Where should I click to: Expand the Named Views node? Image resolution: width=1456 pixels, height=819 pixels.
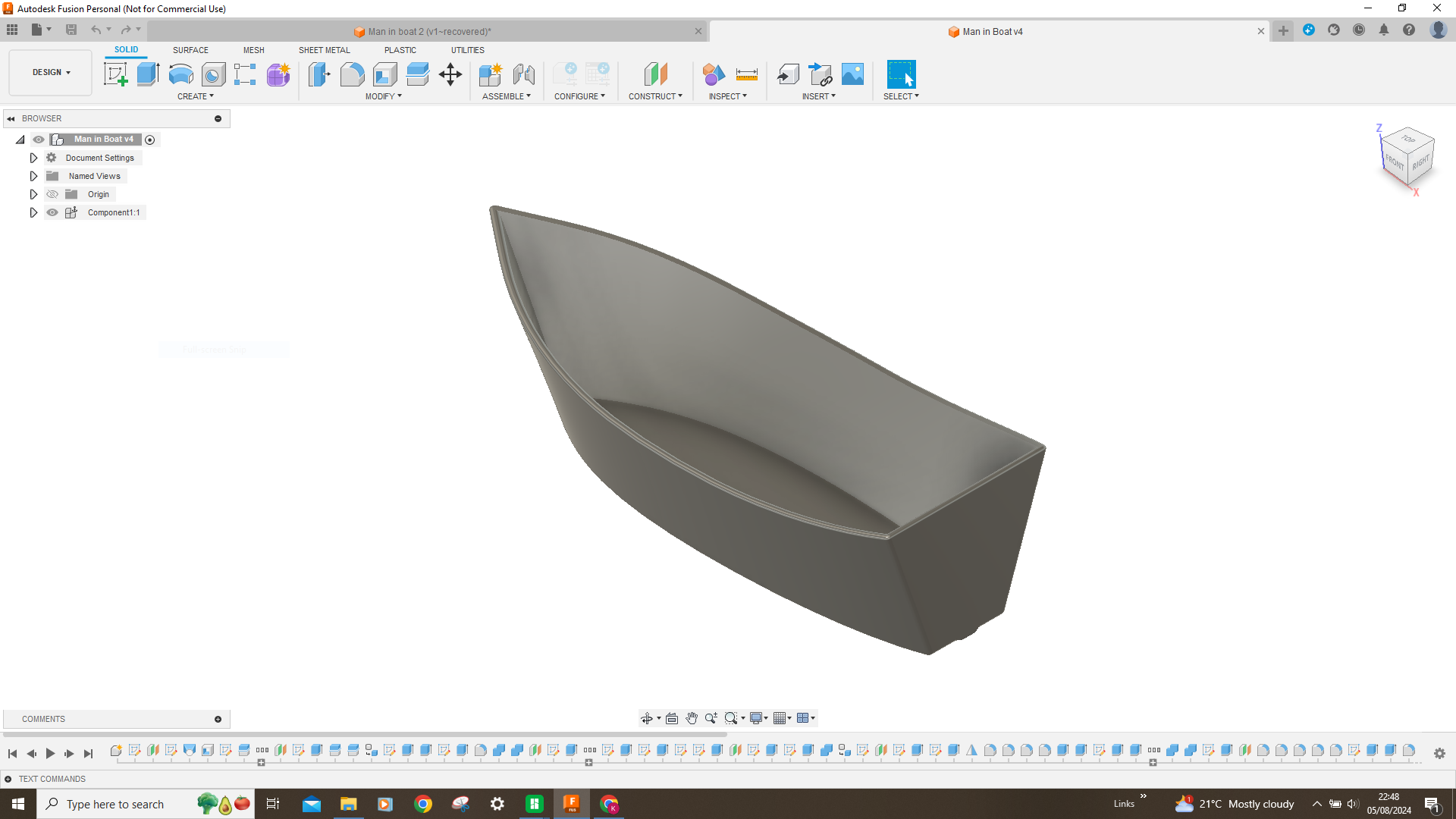33,176
